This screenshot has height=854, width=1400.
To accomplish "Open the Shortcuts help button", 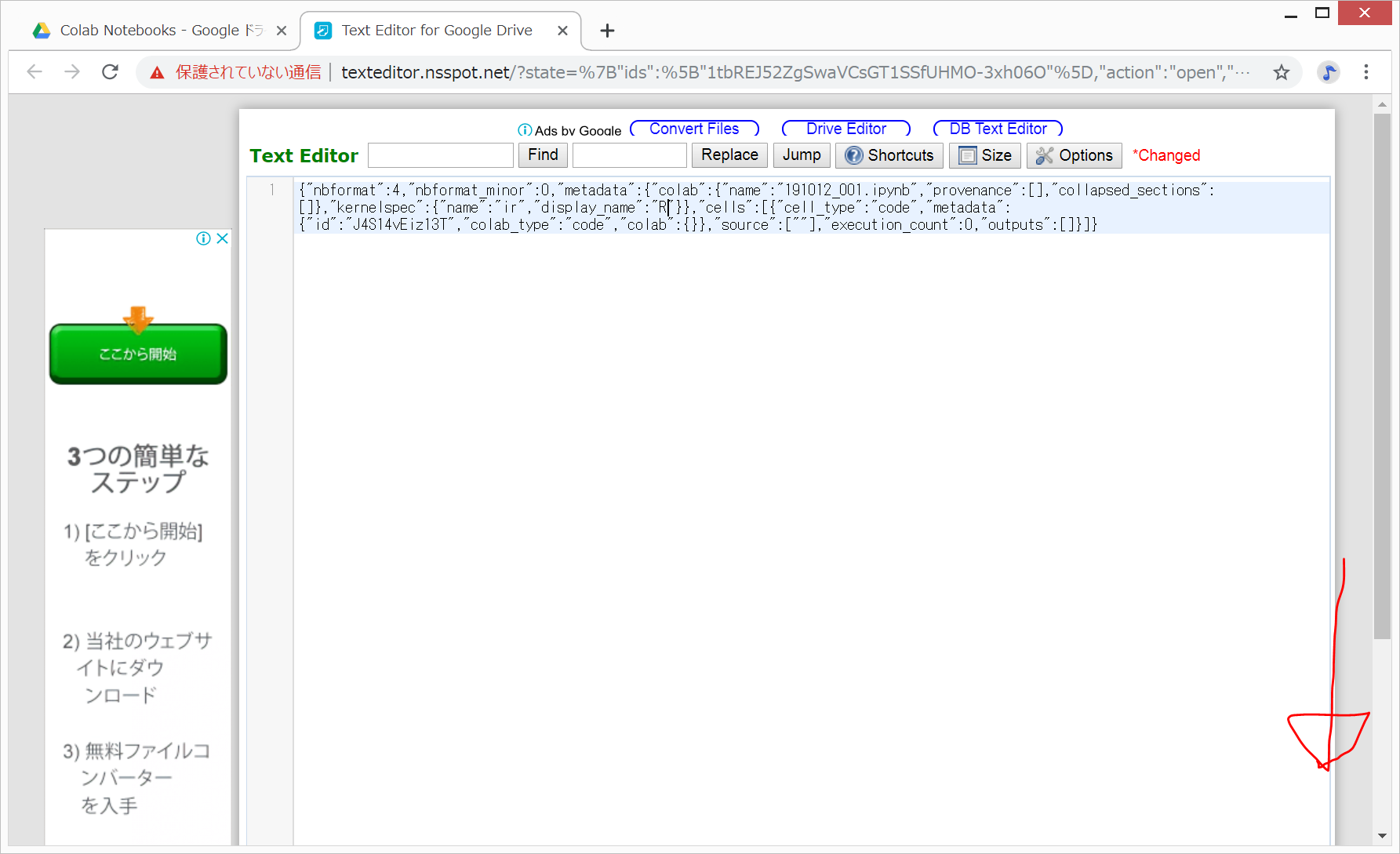I will [x=889, y=155].
